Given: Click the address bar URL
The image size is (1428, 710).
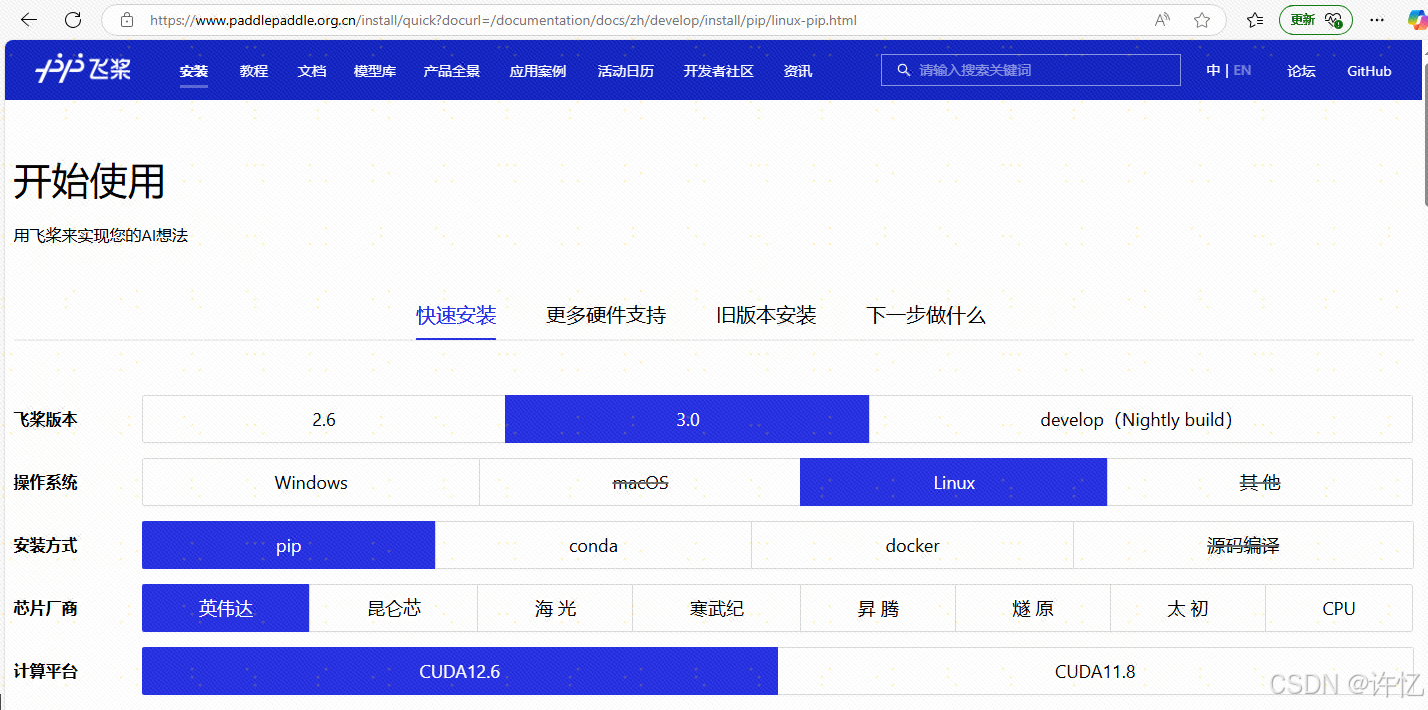Looking at the screenshot, I should coord(503,20).
